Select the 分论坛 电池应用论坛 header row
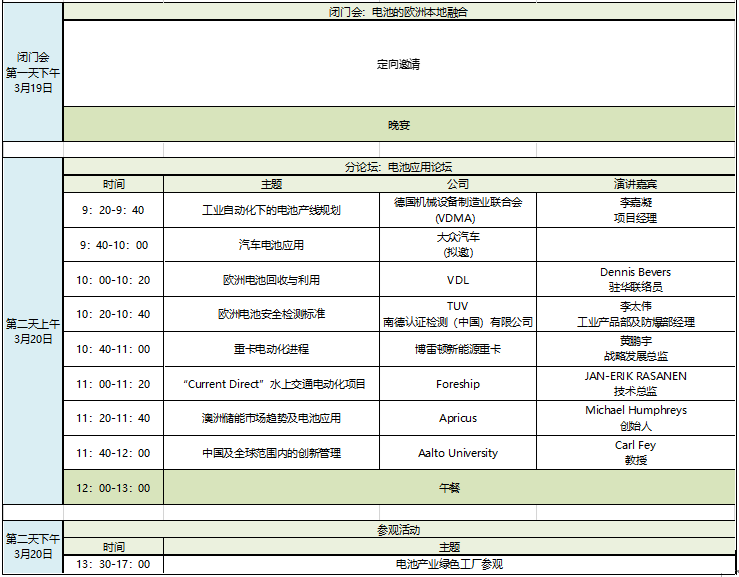 coord(398,167)
